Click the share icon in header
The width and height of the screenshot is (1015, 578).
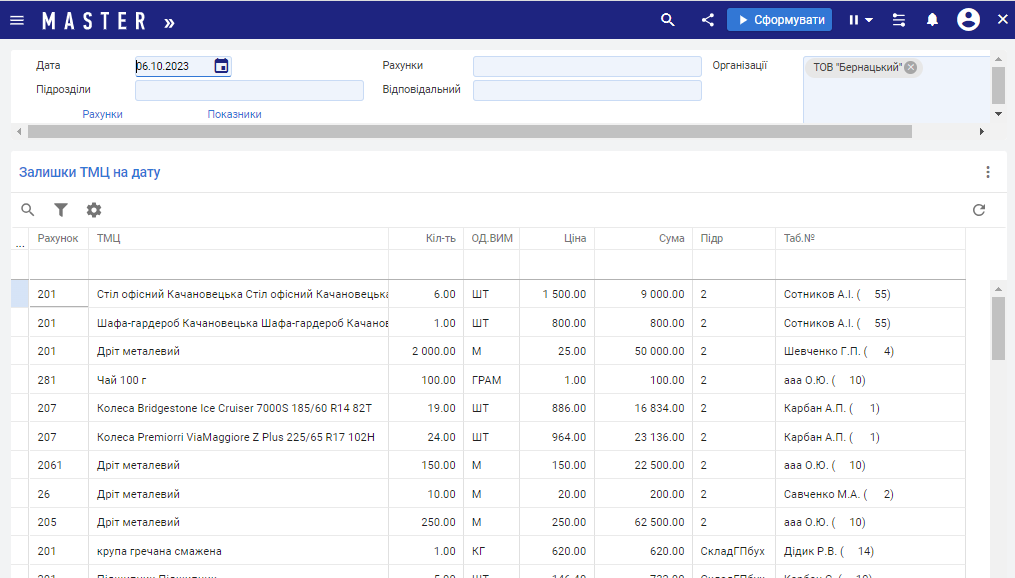pyautogui.click(x=708, y=20)
